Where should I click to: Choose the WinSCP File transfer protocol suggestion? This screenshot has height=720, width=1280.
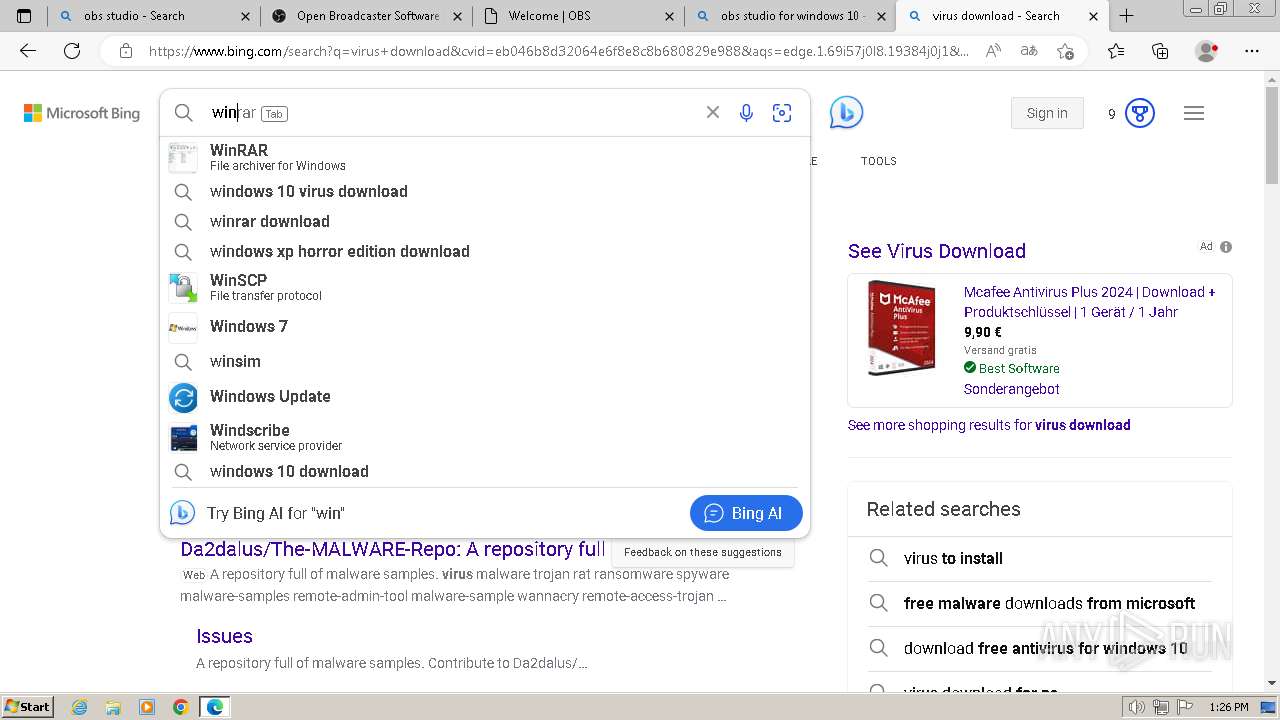[485, 287]
